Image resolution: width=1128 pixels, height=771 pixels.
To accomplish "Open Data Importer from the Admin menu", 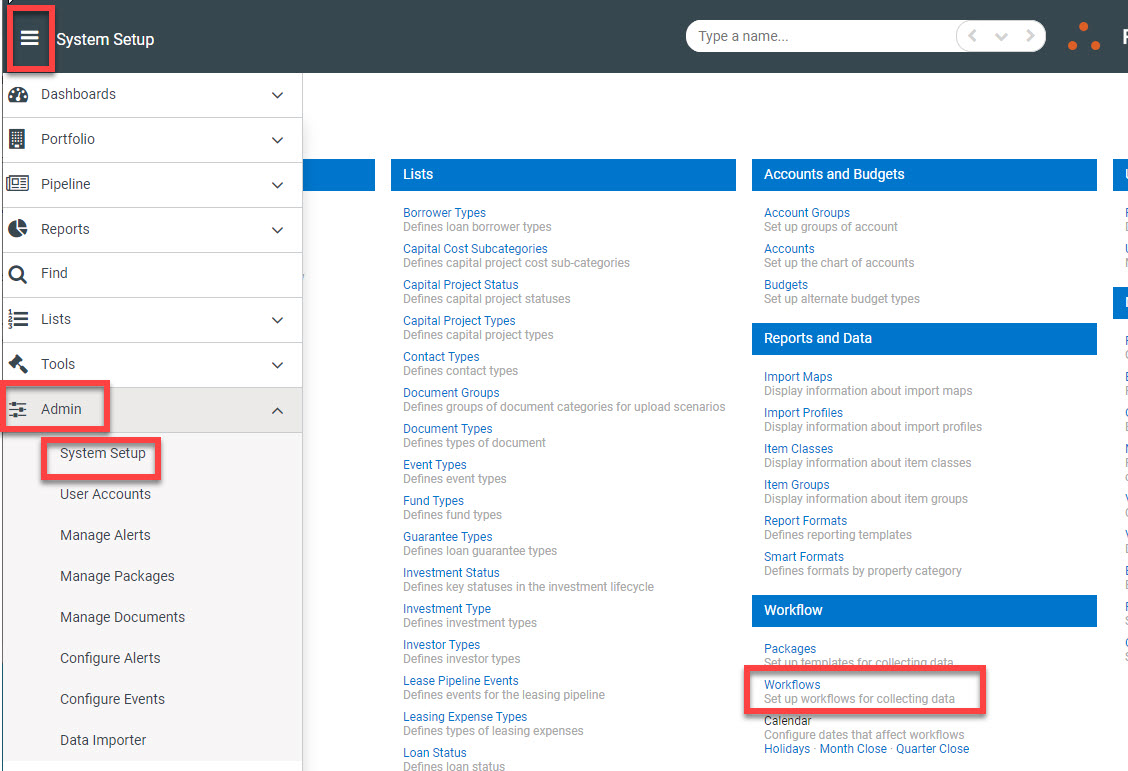I will coord(102,739).
